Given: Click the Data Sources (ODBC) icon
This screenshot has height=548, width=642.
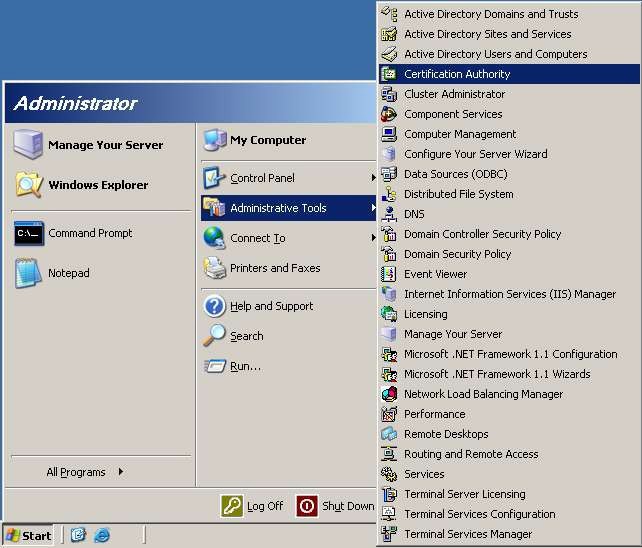Looking at the screenshot, I should point(389,174).
